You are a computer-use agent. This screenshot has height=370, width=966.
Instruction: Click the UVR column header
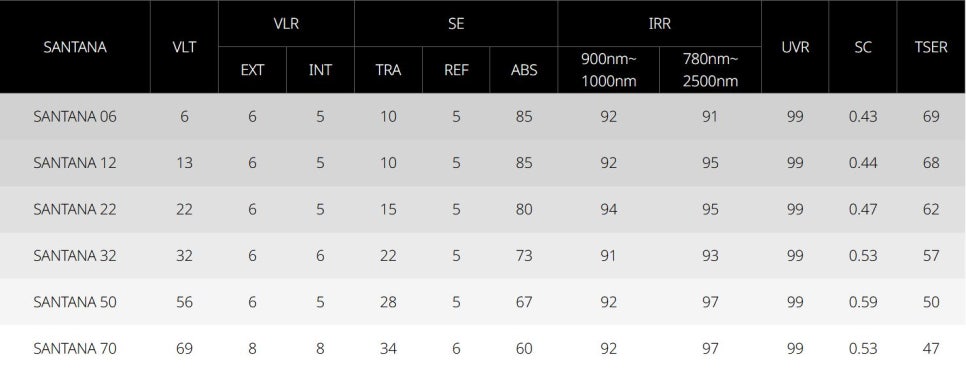tap(795, 47)
